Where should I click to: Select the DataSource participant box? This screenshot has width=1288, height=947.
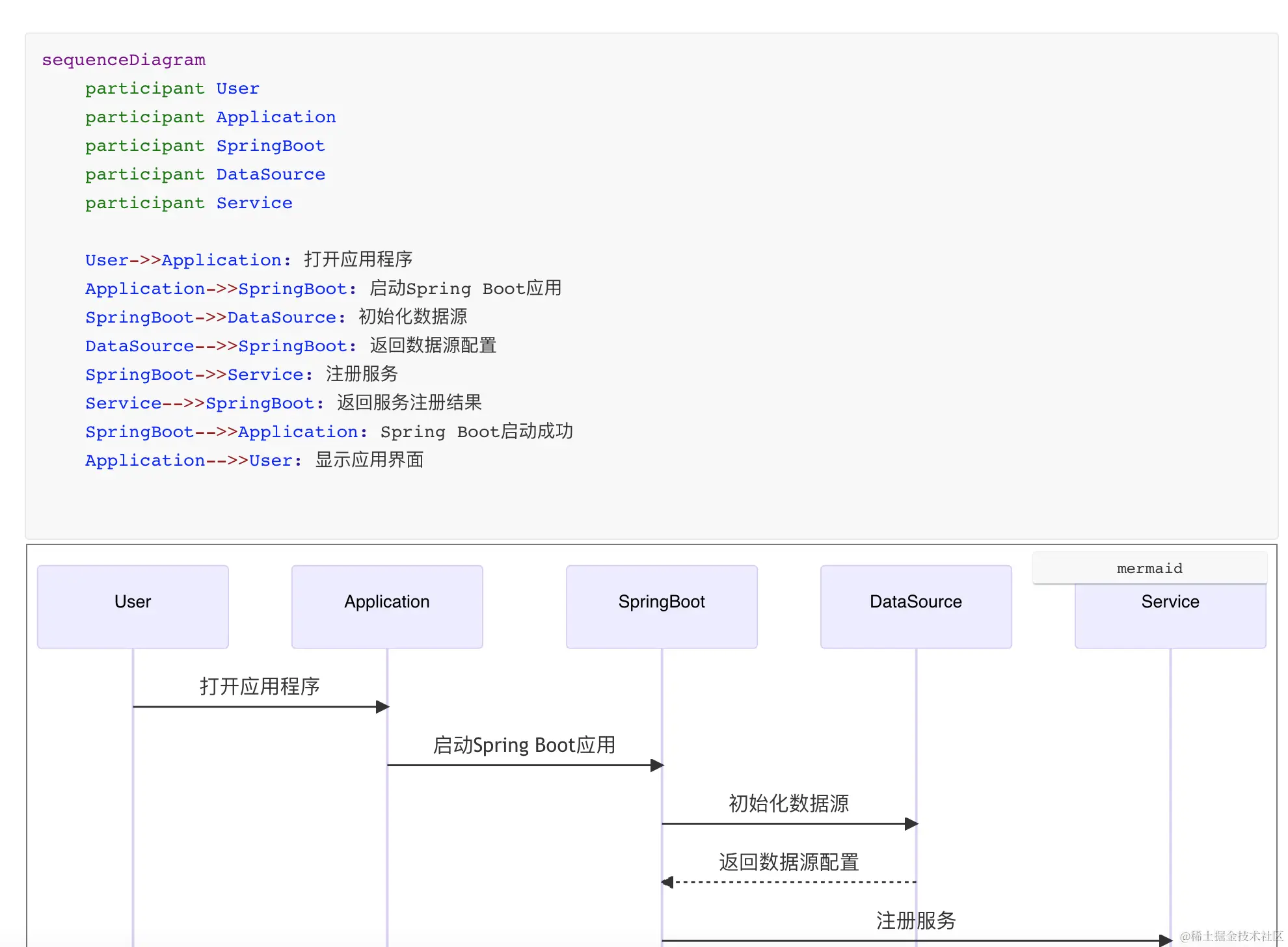pos(916,607)
